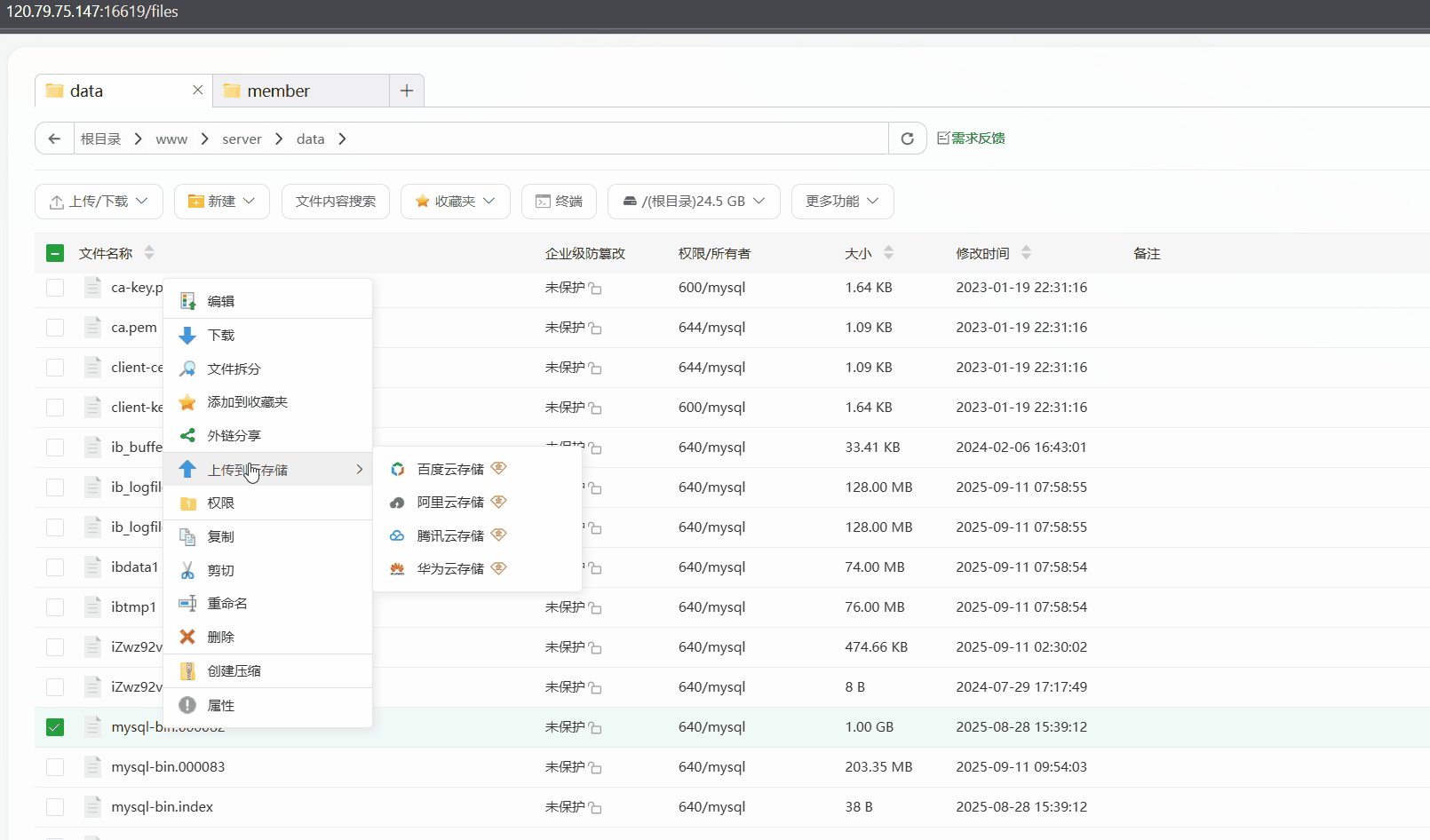This screenshot has width=1430, height=840.
Task: Click the Huawei cloud storage icon
Action: pyautogui.click(x=398, y=569)
